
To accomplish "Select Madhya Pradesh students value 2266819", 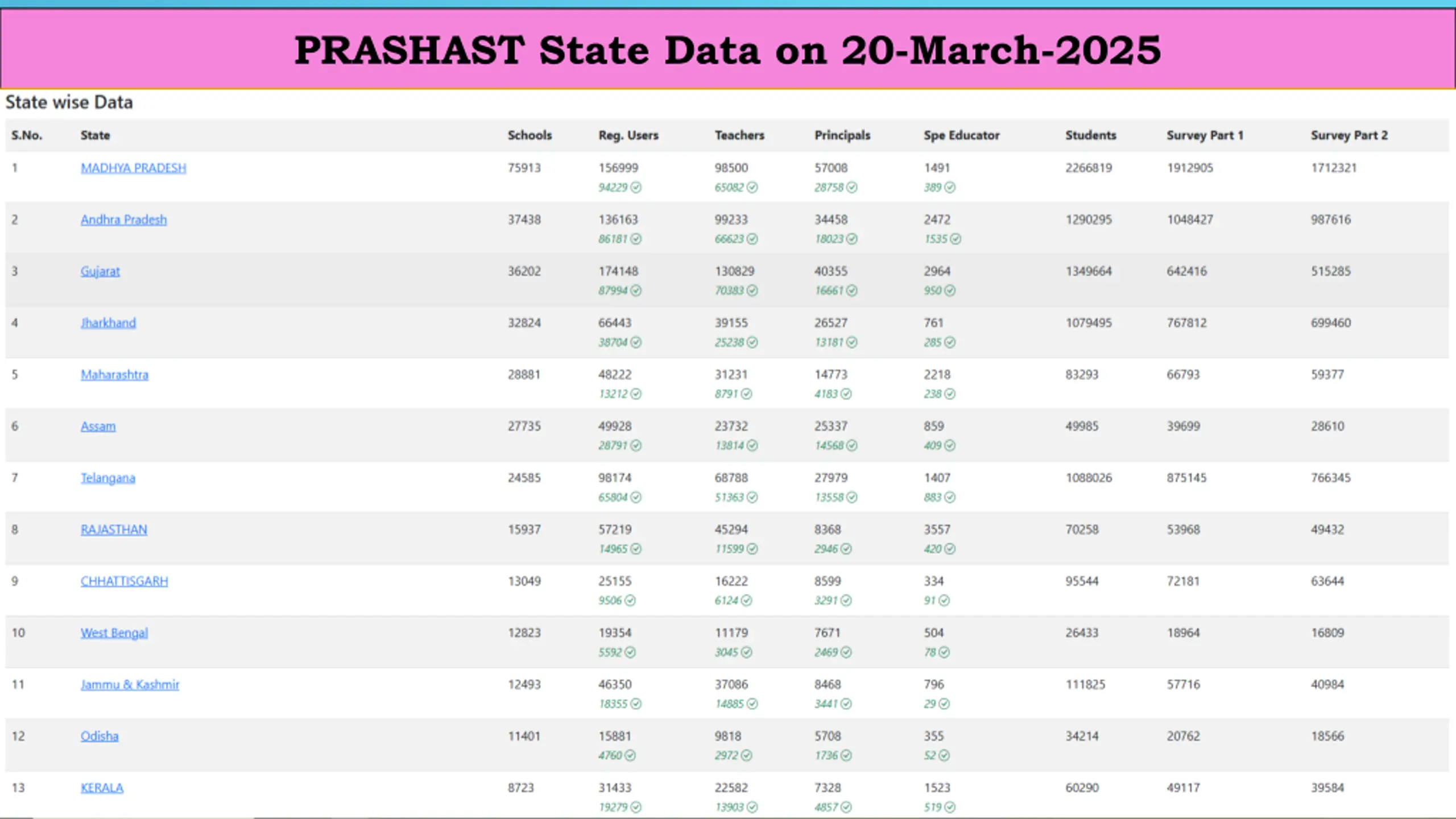I will pos(1089,168).
